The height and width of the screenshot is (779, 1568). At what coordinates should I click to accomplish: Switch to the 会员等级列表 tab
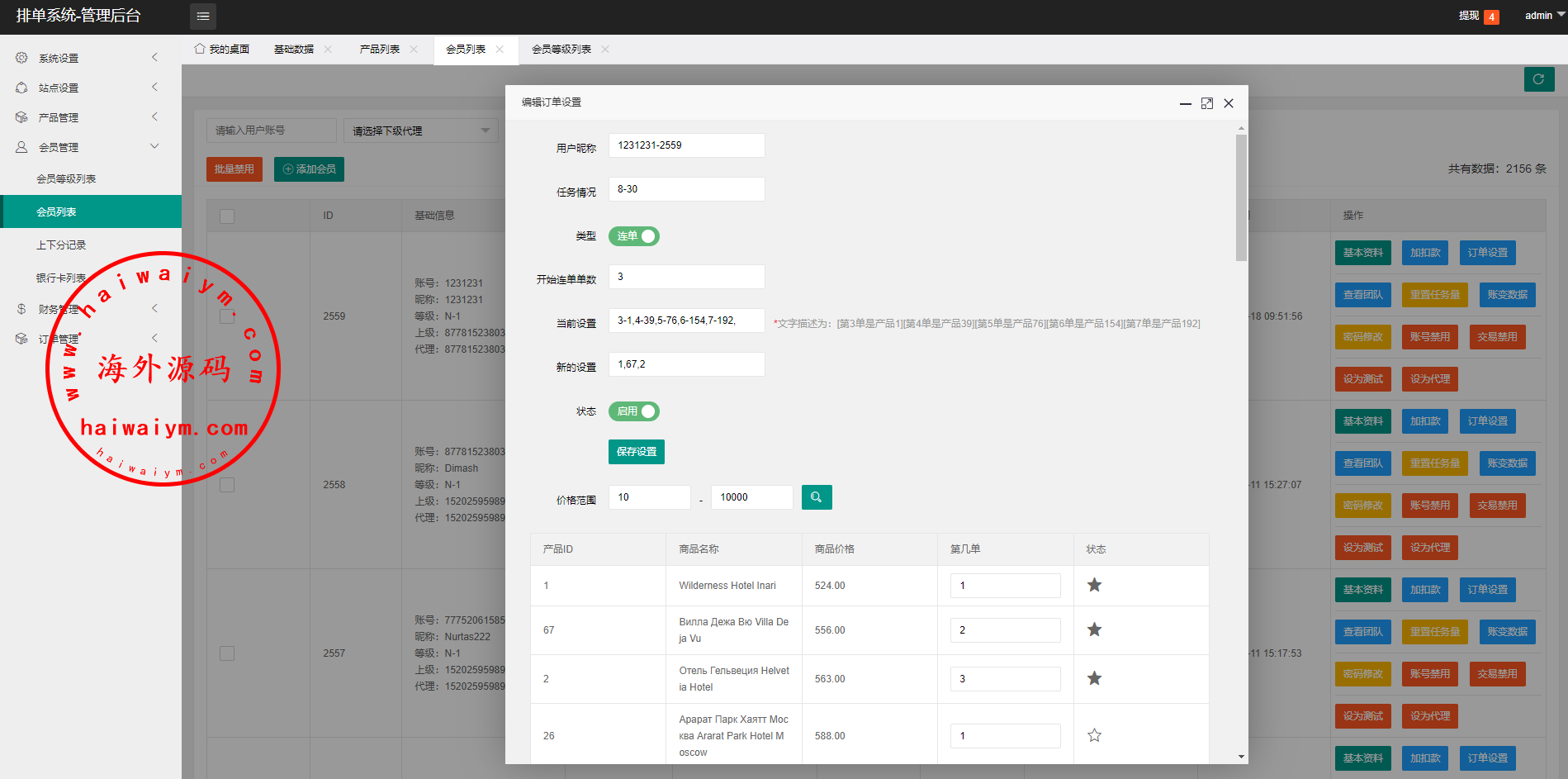pos(561,50)
